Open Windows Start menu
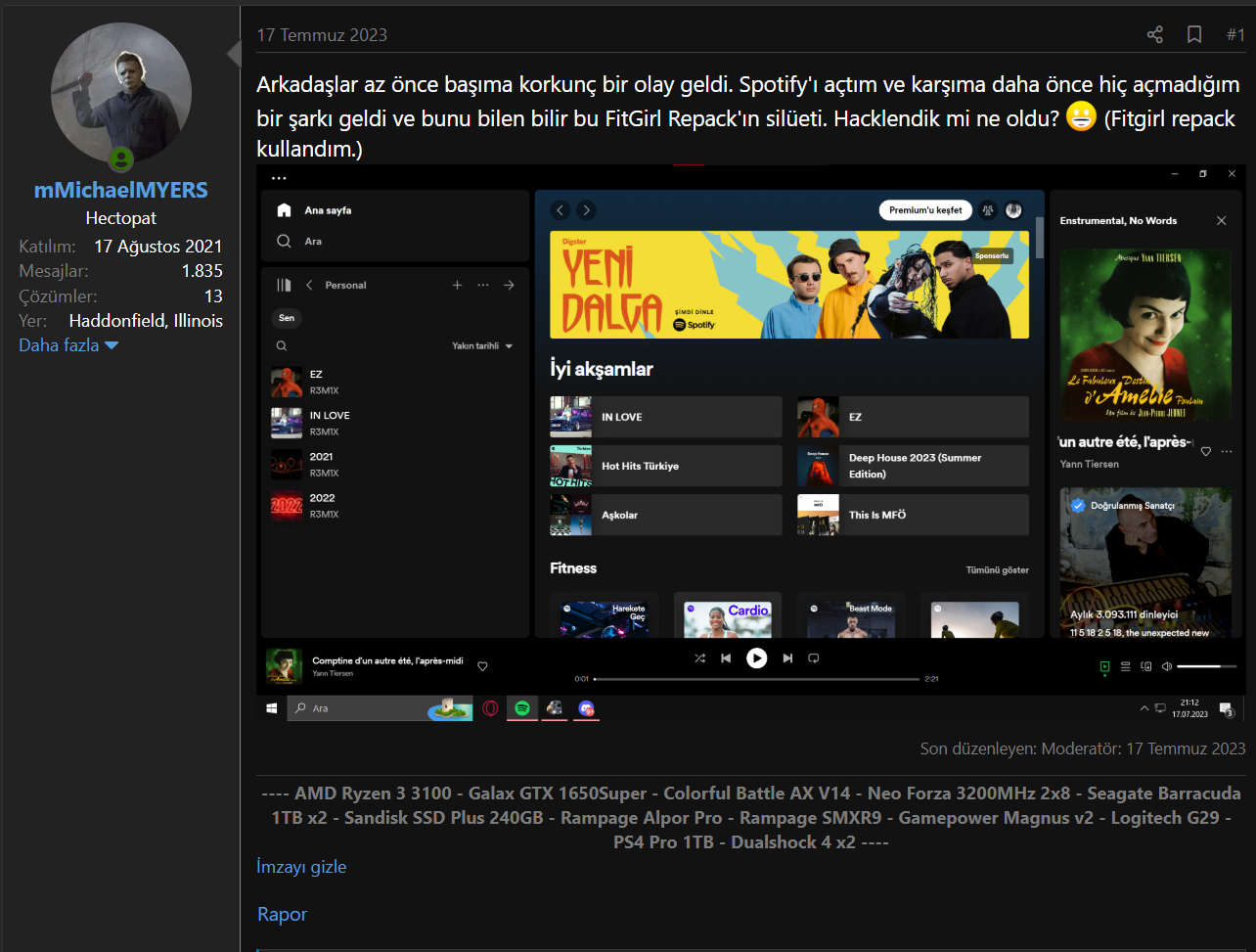 pyautogui.click(x=271, y=708)
